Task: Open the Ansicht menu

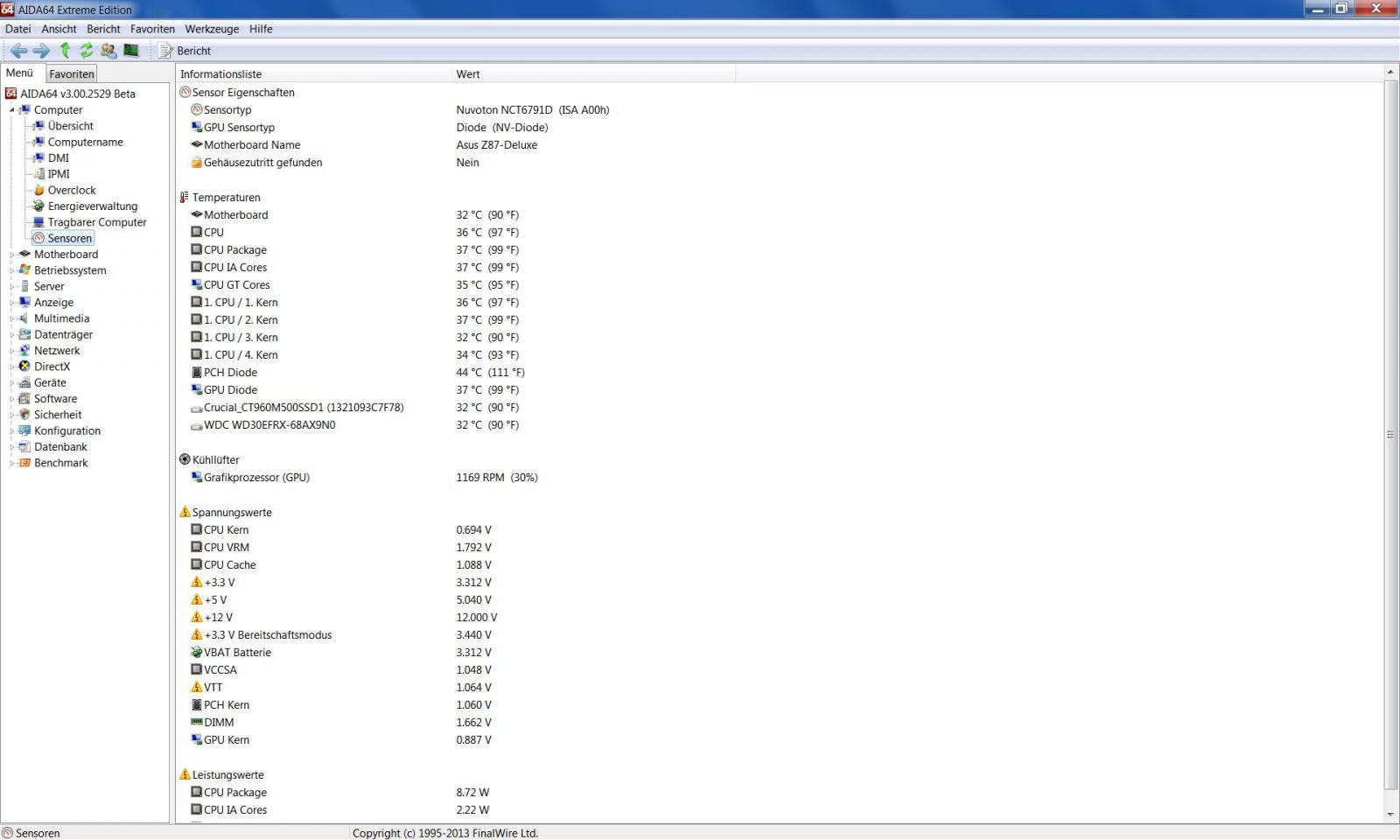Action: tap(59, 29)
